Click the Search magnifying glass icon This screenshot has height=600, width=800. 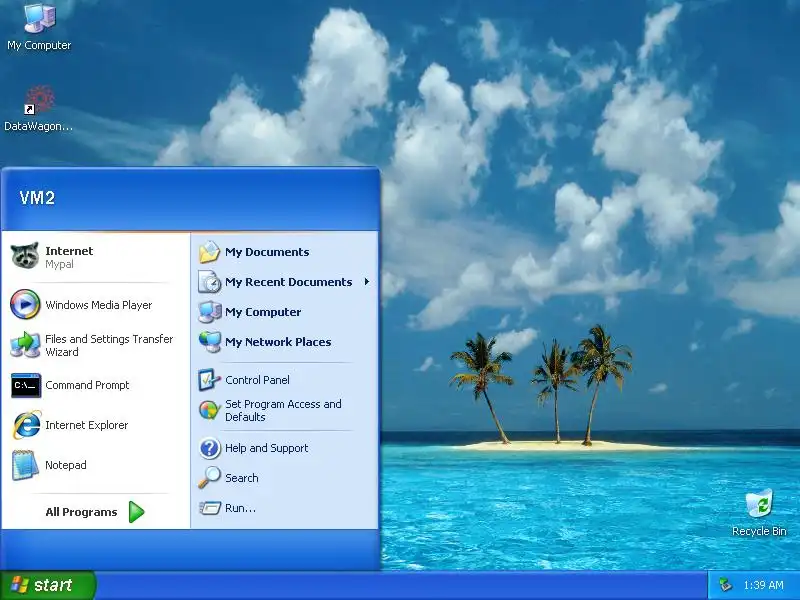point(209,478)
